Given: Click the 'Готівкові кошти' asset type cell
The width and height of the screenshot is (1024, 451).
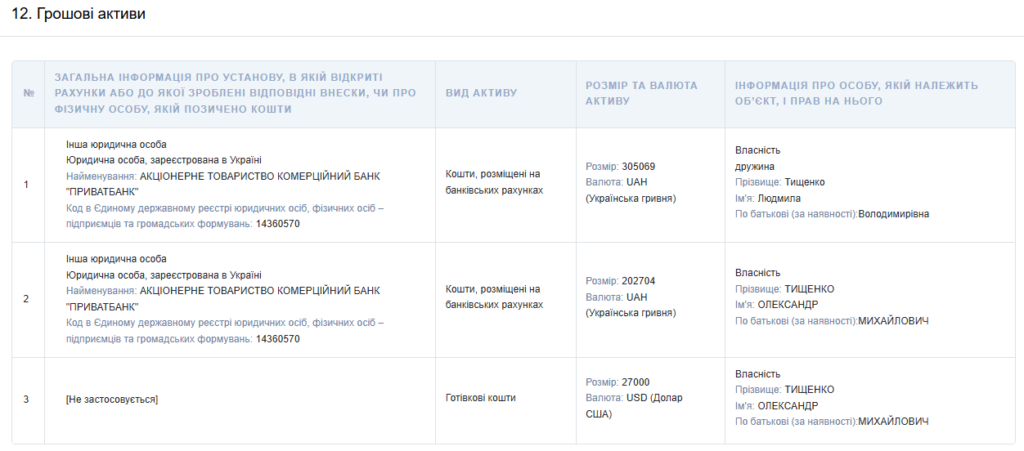Looking at the screenshot, I should point(481,398).
